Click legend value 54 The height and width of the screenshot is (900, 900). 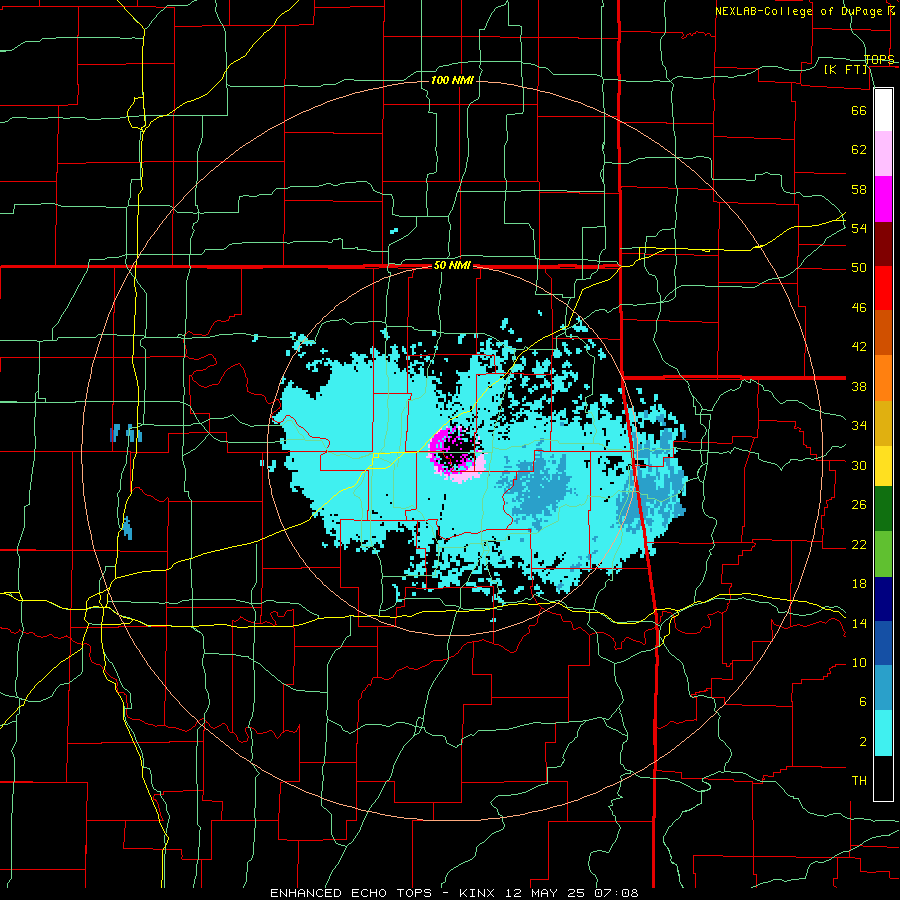coord(859,228)
